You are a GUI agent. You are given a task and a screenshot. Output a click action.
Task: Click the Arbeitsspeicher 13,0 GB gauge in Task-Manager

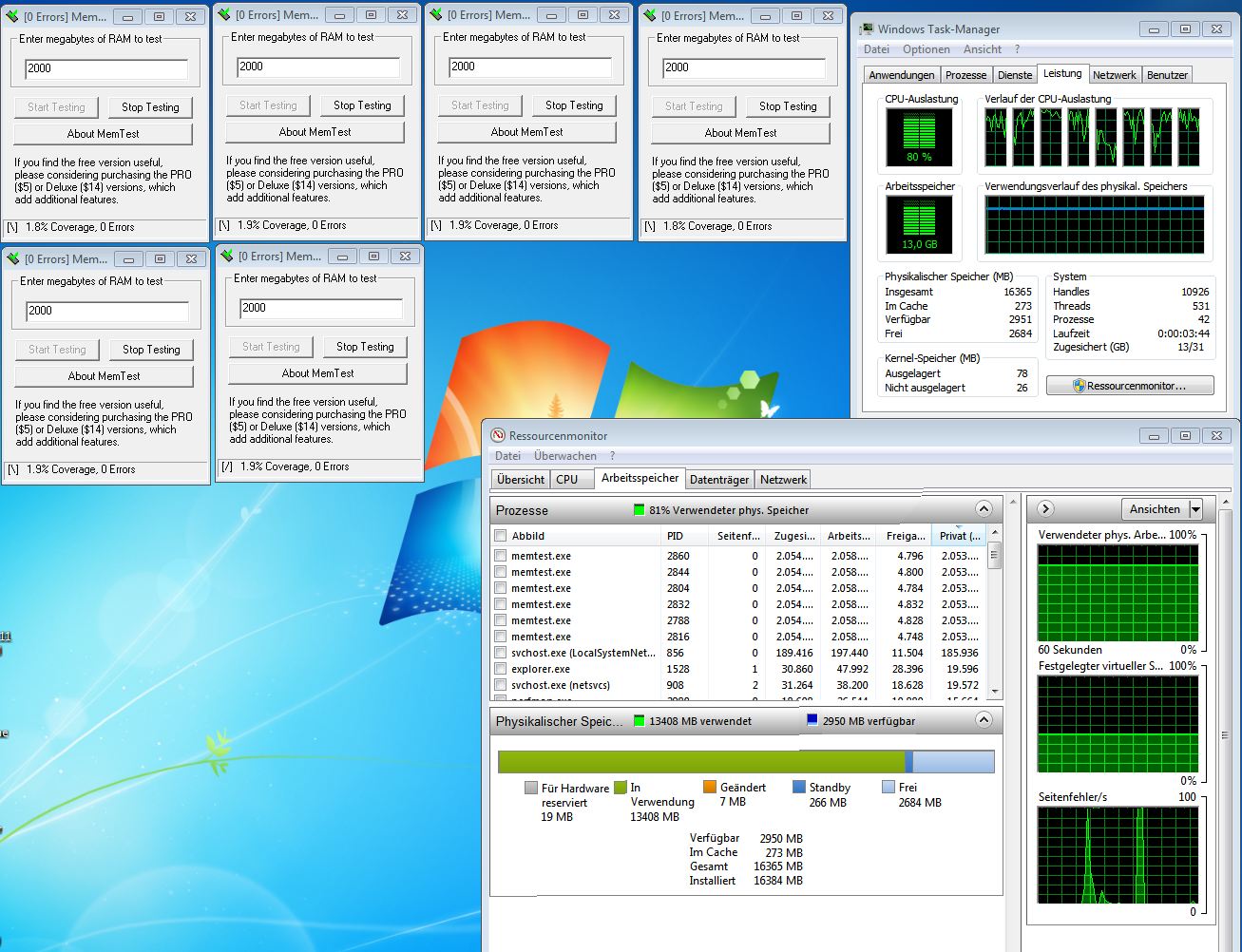pyautogui.click(x=919, y=224)
